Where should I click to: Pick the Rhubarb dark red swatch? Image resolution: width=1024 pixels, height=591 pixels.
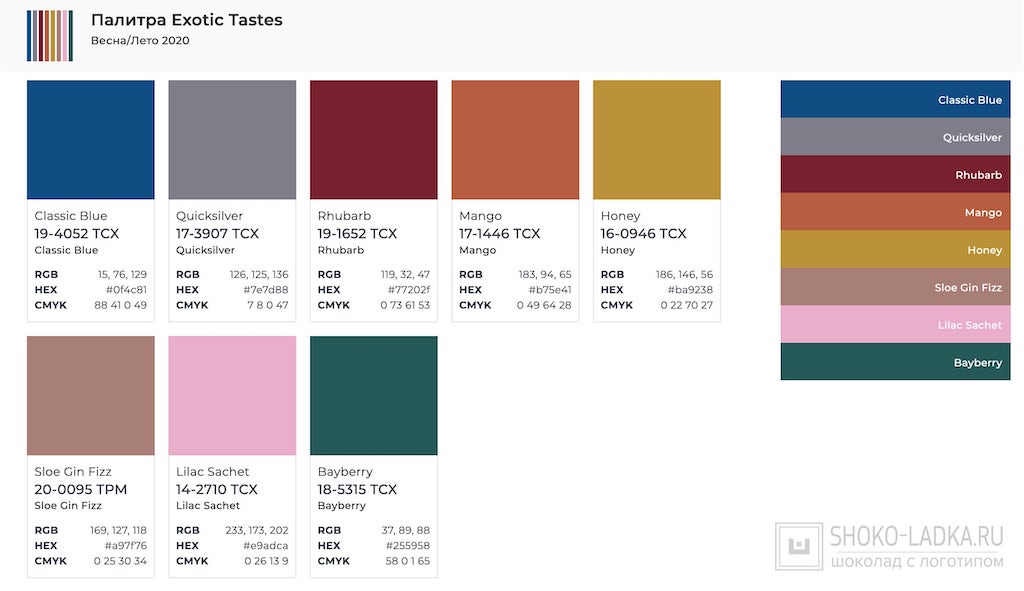click(374, 140)
